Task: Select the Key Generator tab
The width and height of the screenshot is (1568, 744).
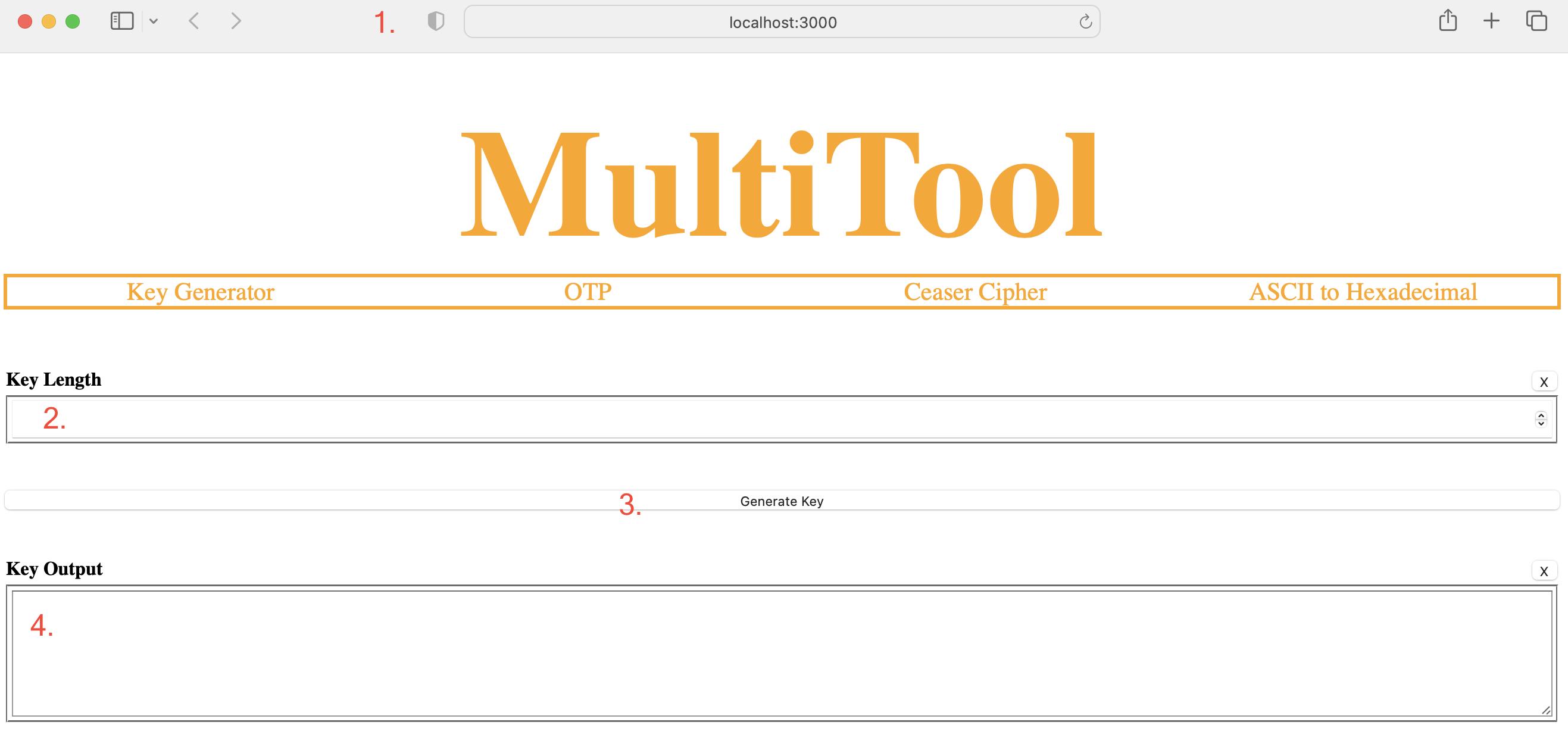Action: tap(200, 292)
